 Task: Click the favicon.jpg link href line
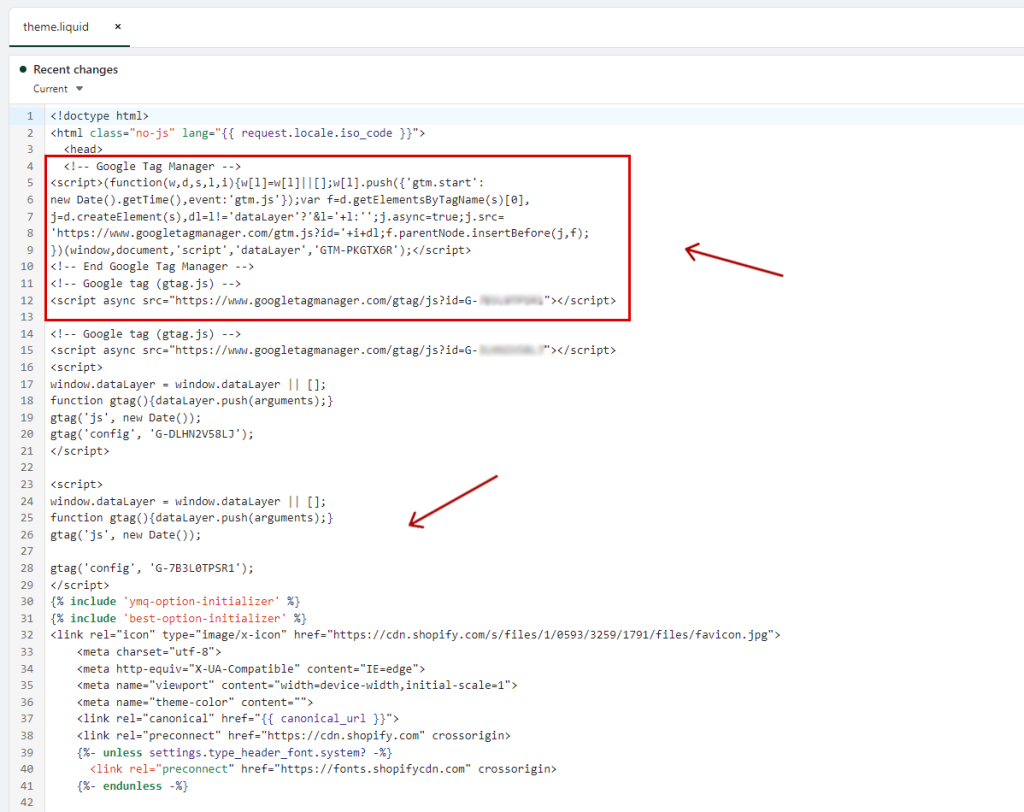[x=415, y=635]
